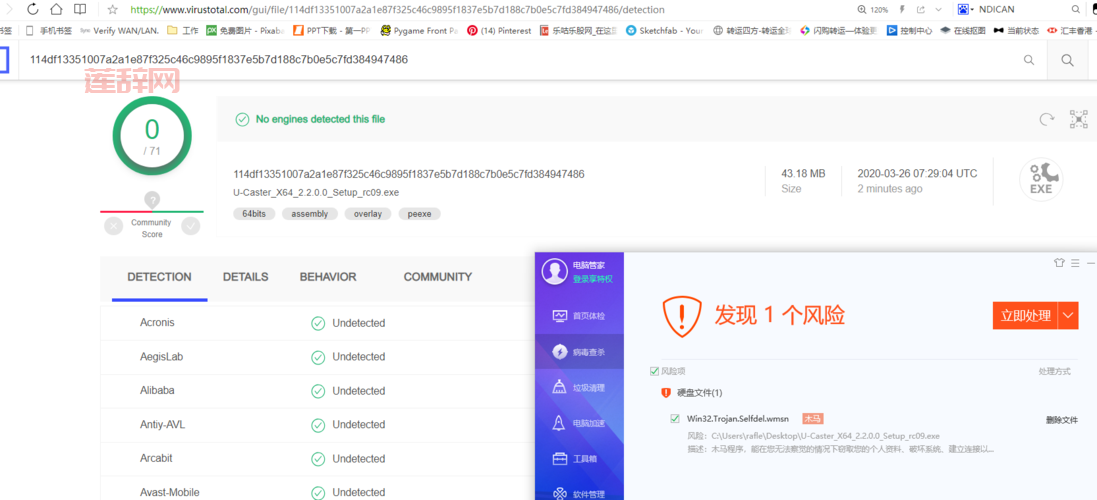Click the share icon in address bar
This screenshot has height=500, width=1097.
(921, 10)
